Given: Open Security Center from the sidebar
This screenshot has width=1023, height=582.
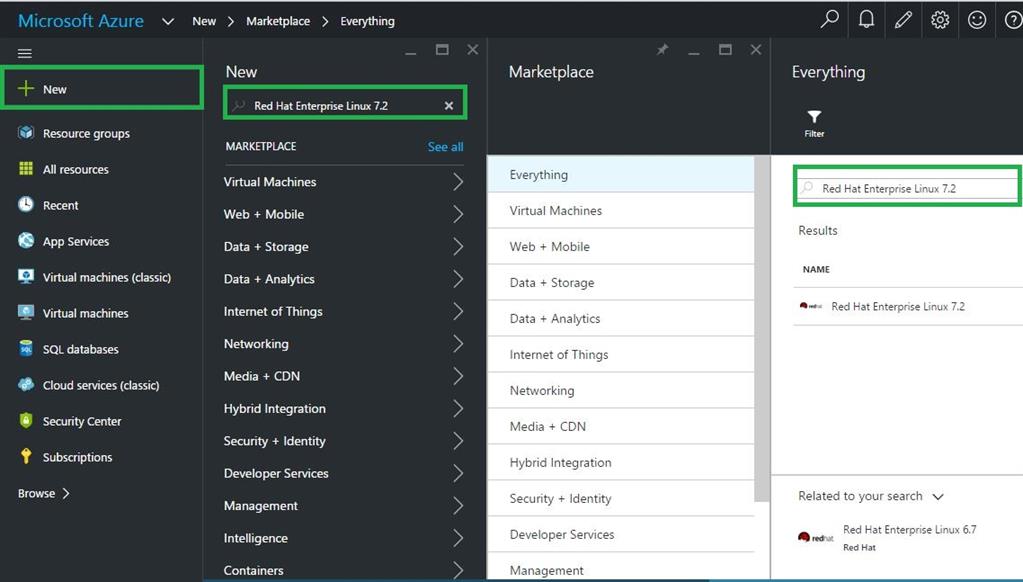Looking at the screenshot, I should (x=81, y=421).
